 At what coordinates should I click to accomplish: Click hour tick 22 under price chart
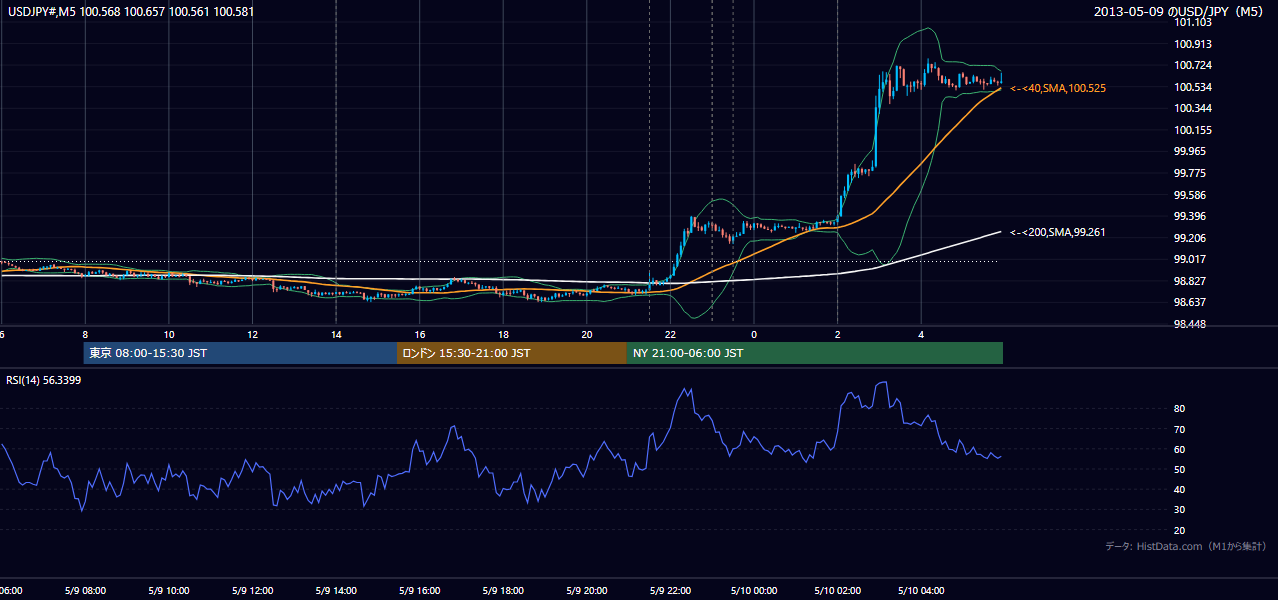[x=670, y=334]
